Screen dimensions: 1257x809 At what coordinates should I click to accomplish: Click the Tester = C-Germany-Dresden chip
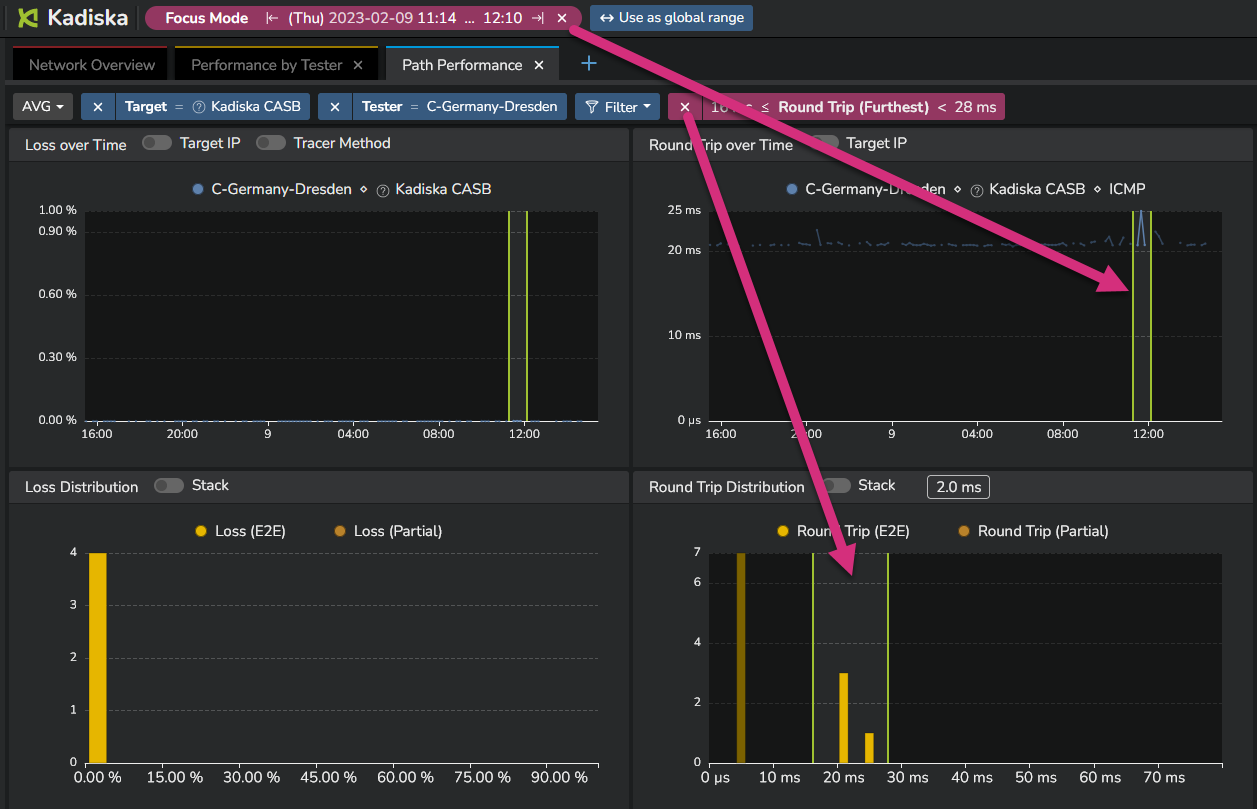tap(460, 107)
